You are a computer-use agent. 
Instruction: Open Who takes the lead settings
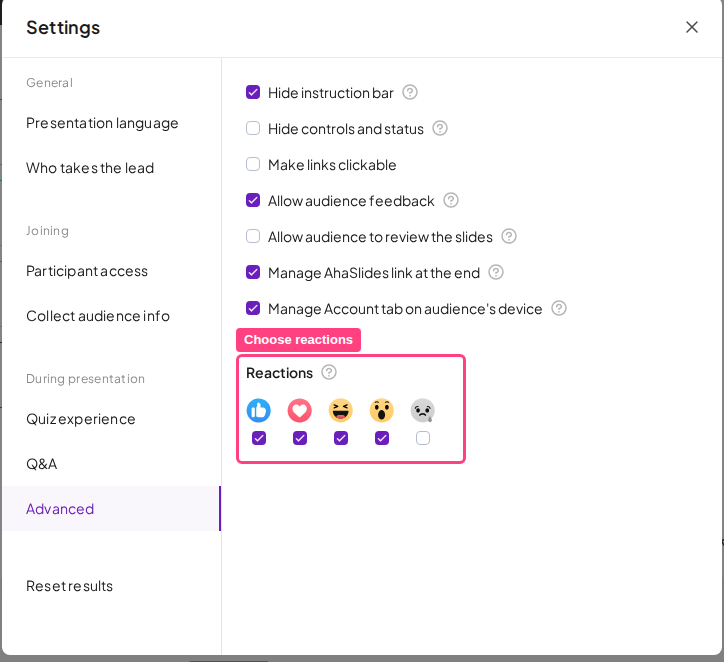(90, 168)
